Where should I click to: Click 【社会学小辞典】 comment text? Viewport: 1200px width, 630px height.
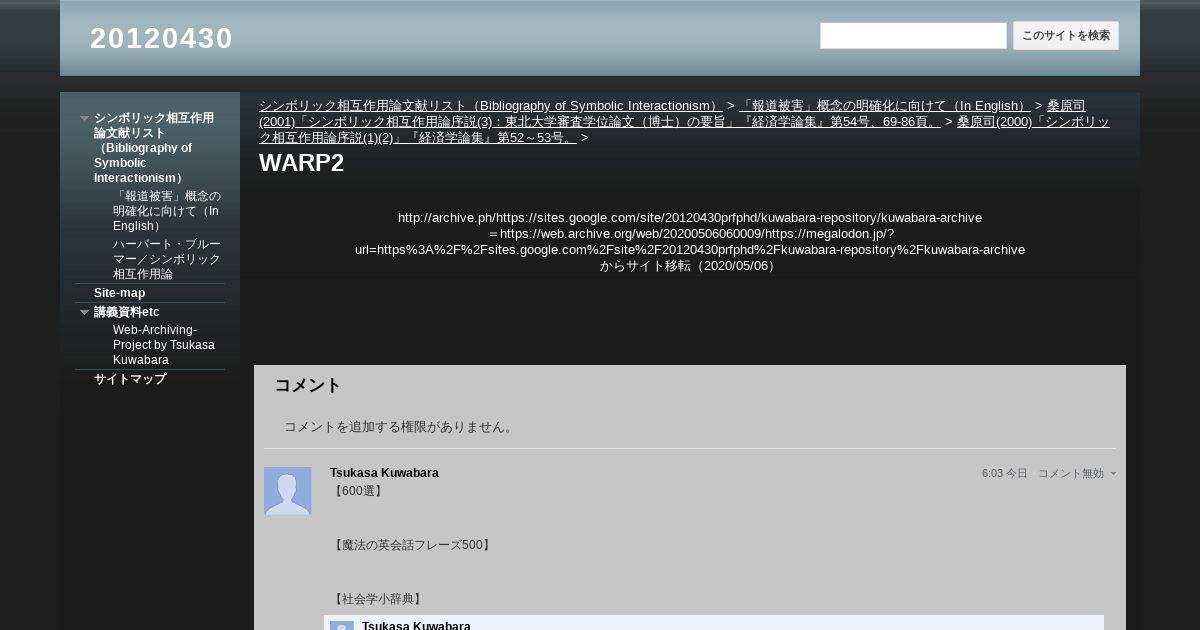[377, 599]
